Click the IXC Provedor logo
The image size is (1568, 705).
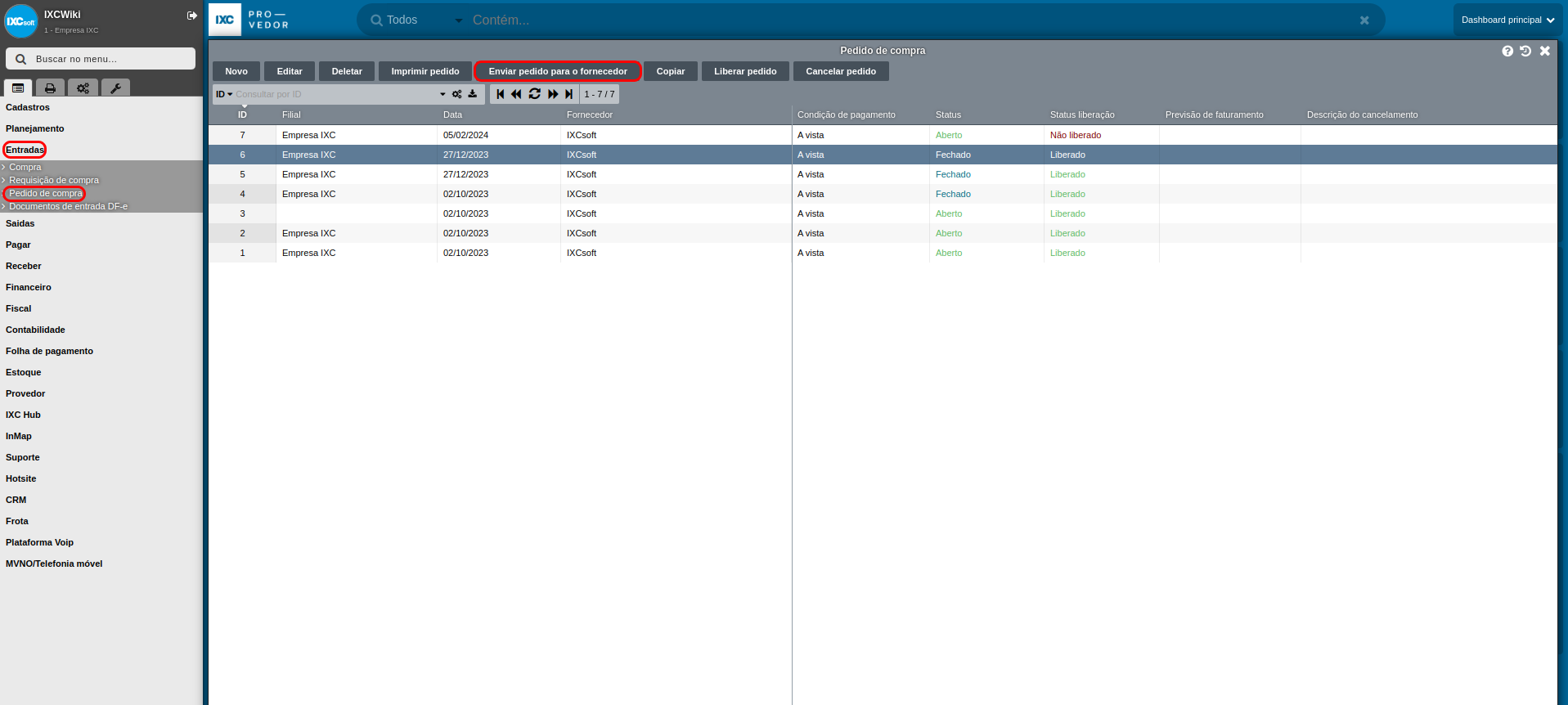pos(249,20)
